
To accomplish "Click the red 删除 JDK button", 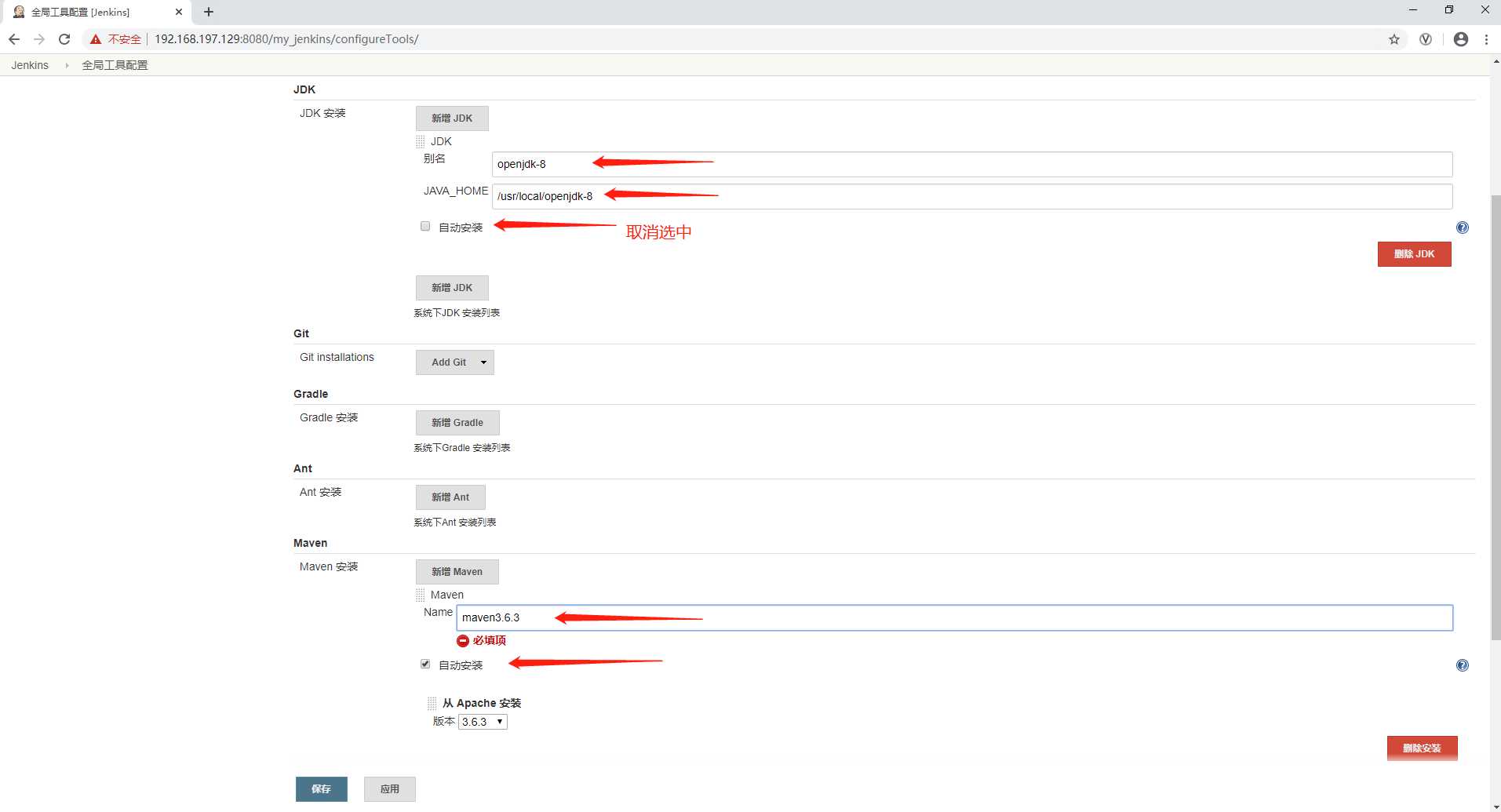I will coord(1415,254).
